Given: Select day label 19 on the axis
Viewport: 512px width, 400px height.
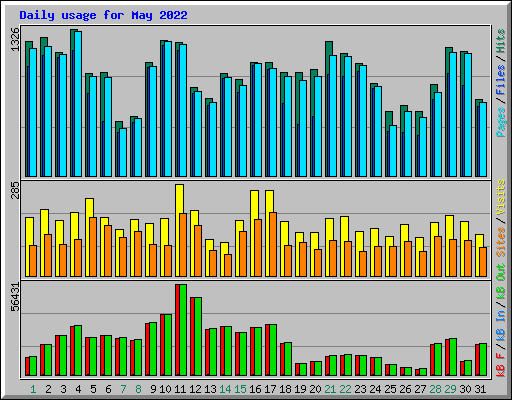Looking at the screenshot, I should pyautogui.click(x=300, y=389).
